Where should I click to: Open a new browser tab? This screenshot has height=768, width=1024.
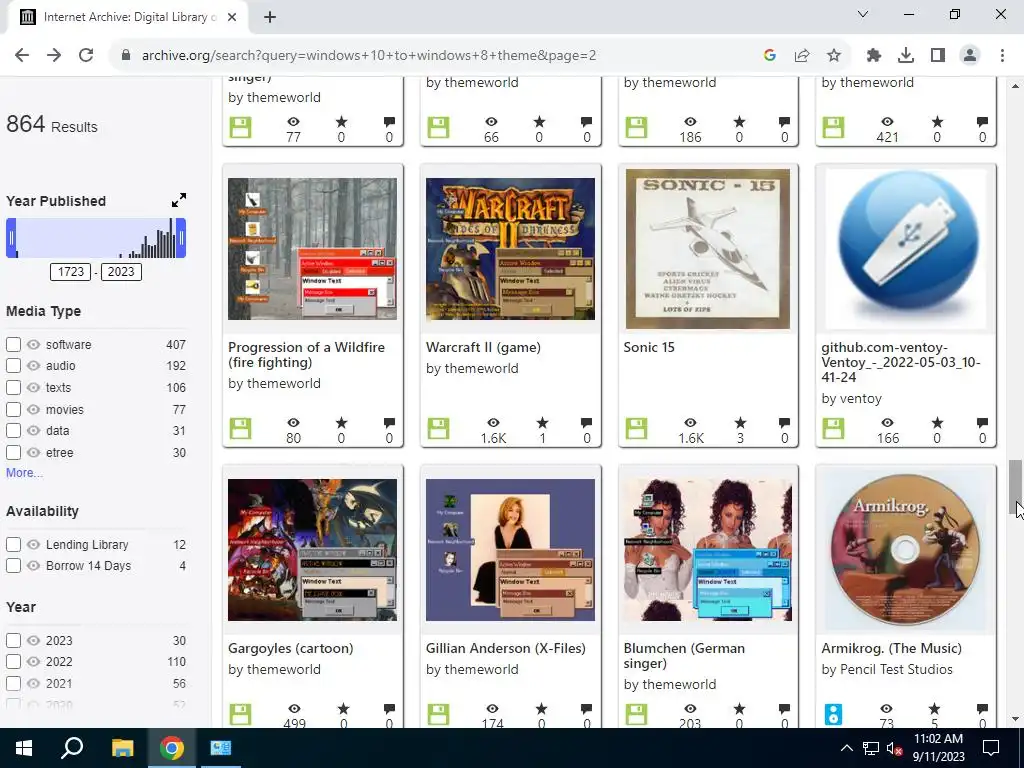click(x=270, y=17)
